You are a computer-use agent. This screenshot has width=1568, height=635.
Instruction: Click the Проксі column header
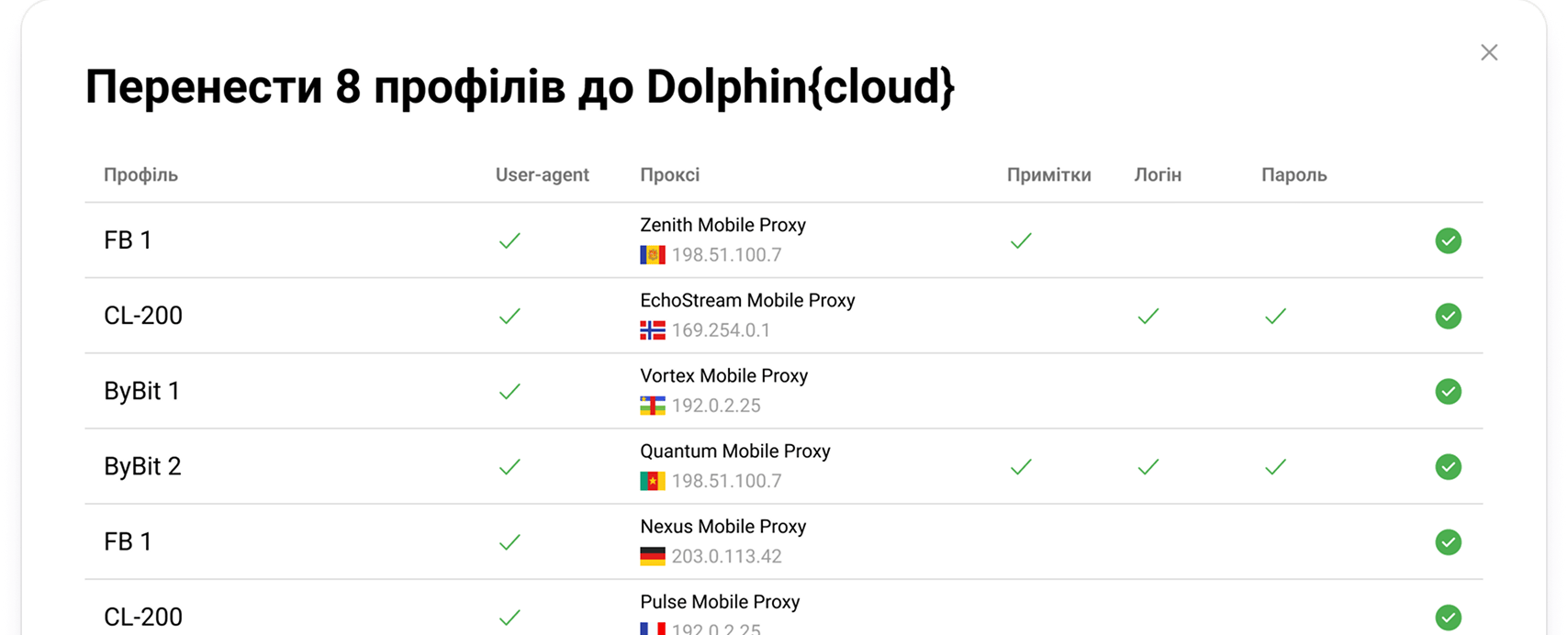[669, 175]
